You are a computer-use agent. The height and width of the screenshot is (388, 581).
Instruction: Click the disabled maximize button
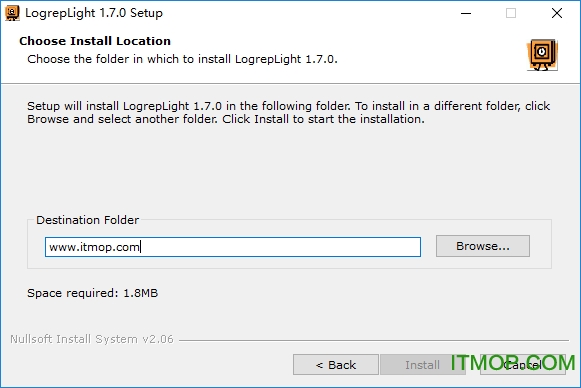[511, 13]
